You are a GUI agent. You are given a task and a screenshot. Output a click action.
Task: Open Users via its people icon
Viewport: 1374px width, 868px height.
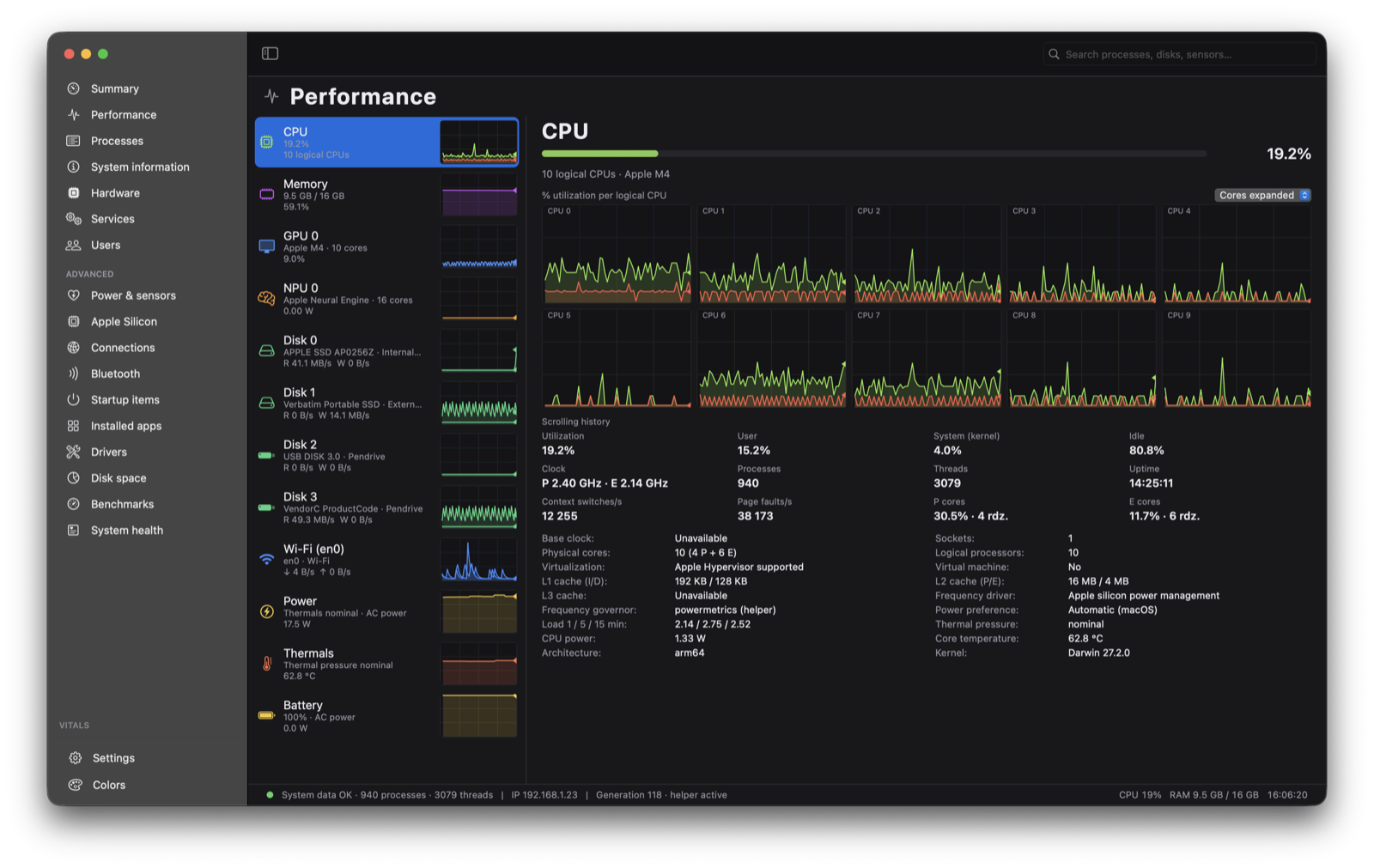tap(74, 245)
